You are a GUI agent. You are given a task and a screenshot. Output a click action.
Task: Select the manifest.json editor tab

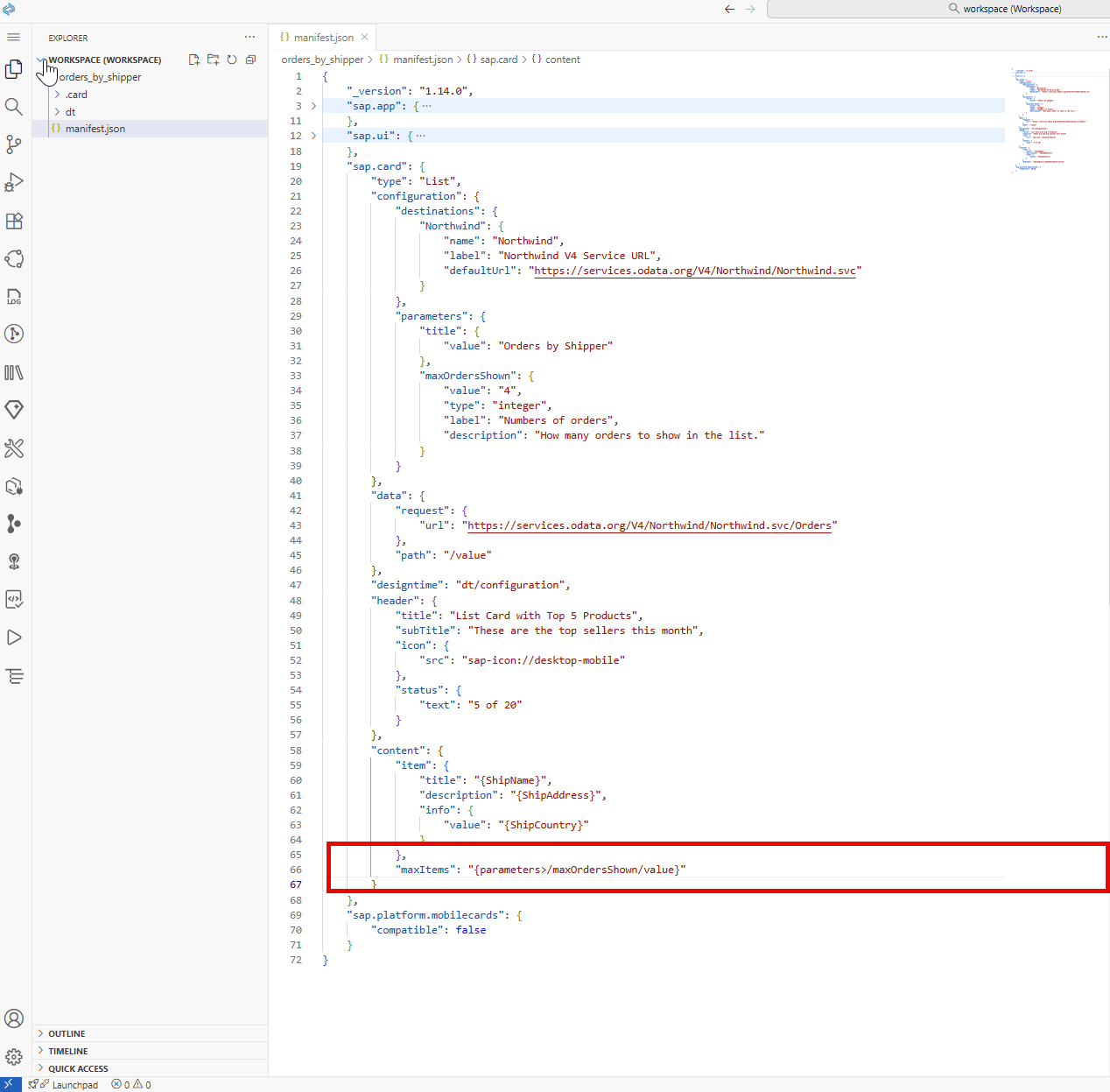(322, 37)
